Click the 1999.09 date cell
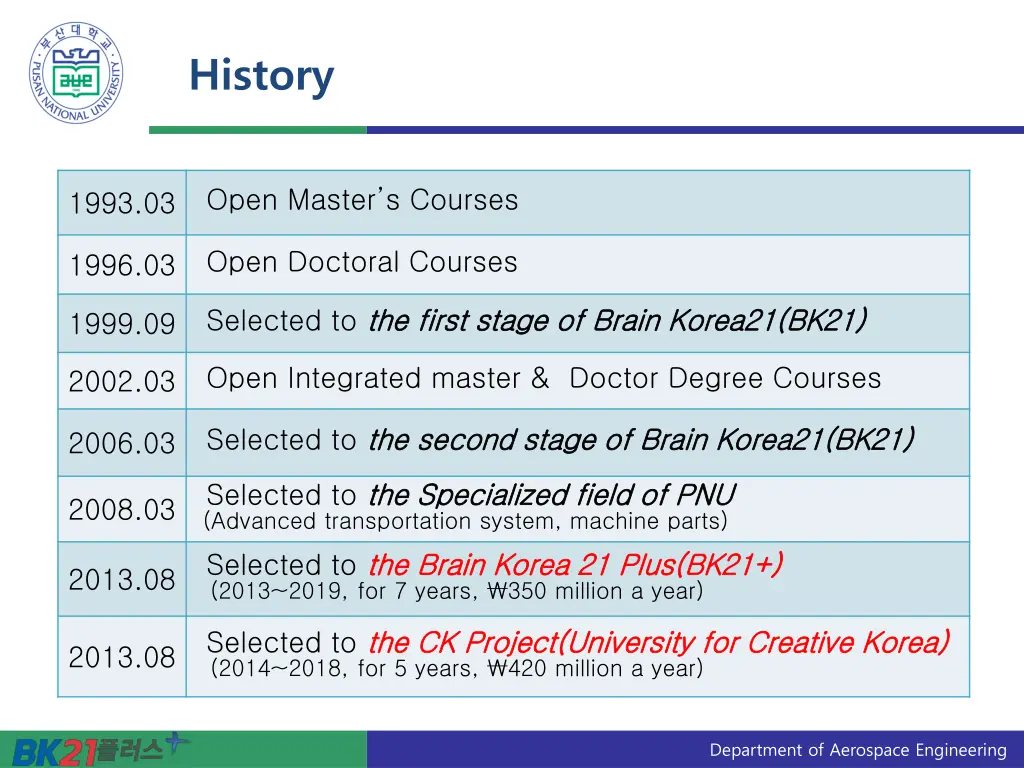The image size is (1024, 768). click(x=122, y=324)
